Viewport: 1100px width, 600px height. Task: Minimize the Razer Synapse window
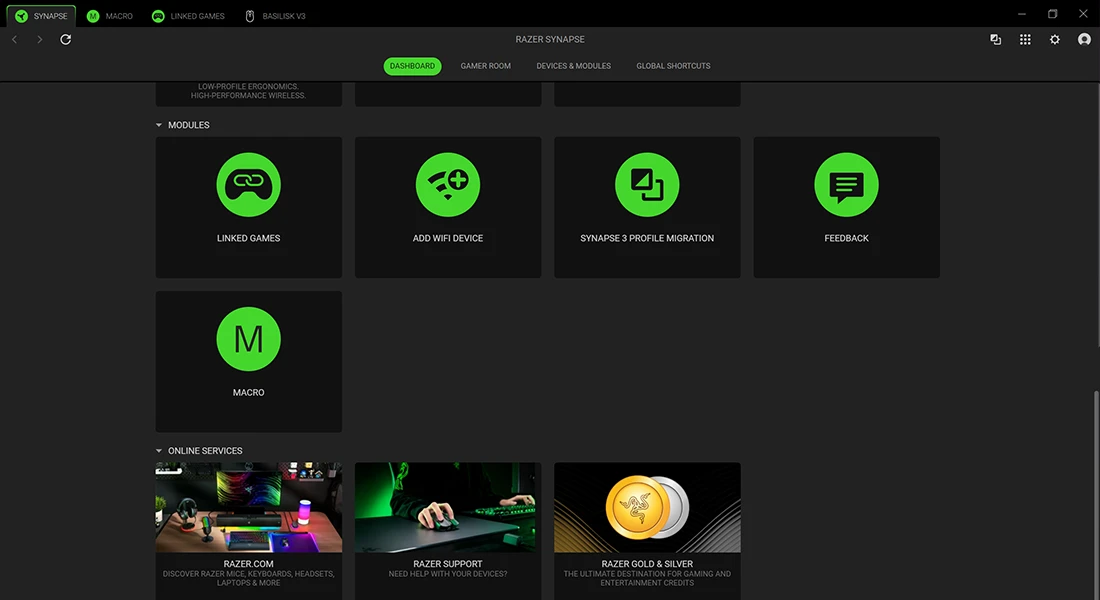tap(1021, 14)
